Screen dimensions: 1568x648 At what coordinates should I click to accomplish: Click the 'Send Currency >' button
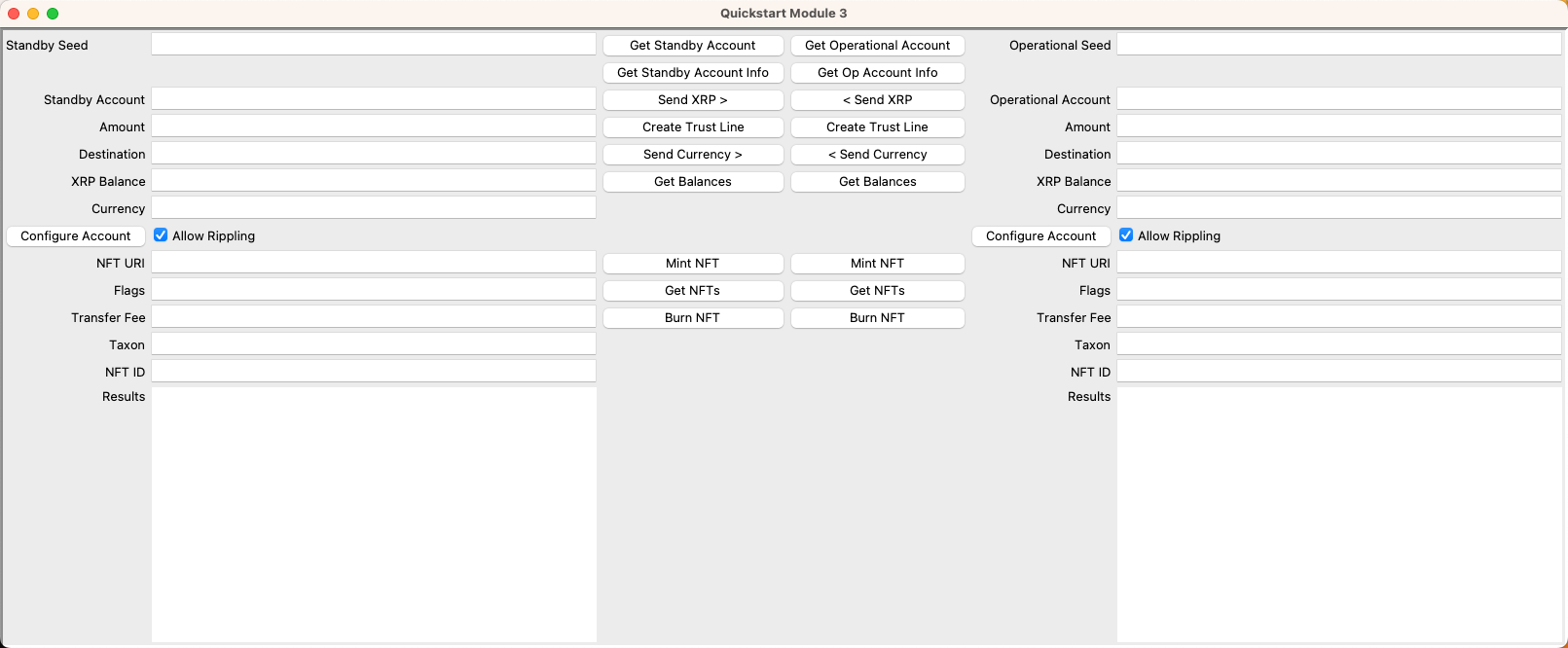(x=692, y=155)
